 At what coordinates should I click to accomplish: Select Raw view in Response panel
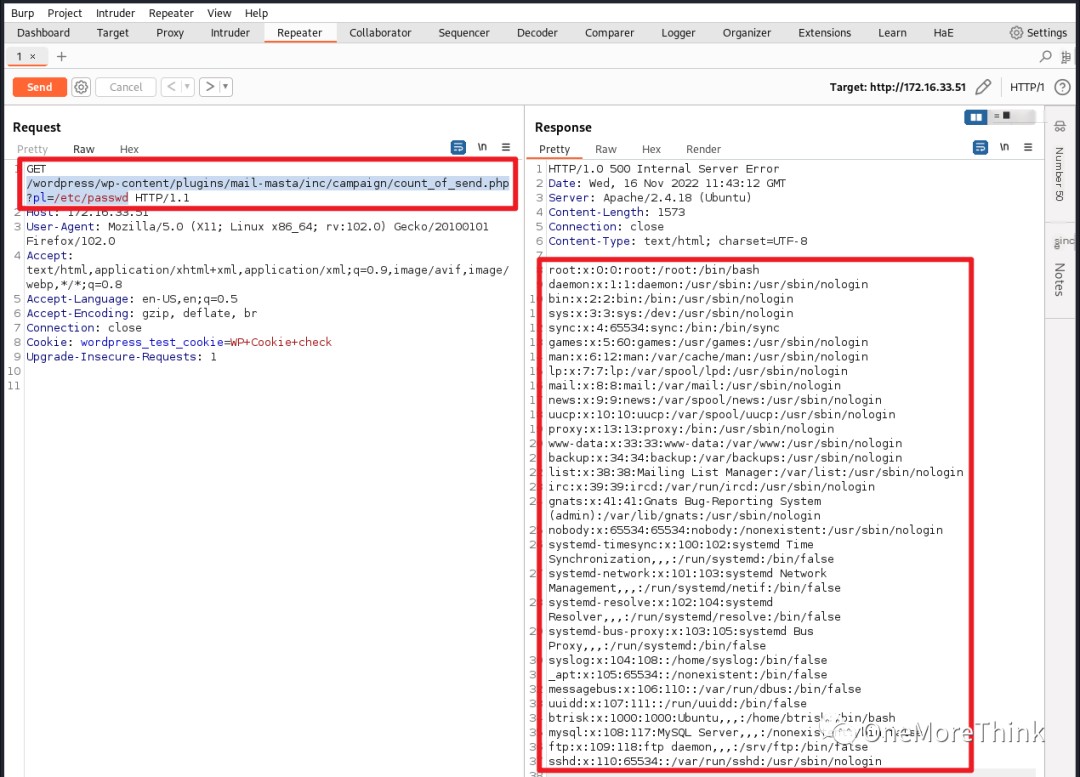605,149
